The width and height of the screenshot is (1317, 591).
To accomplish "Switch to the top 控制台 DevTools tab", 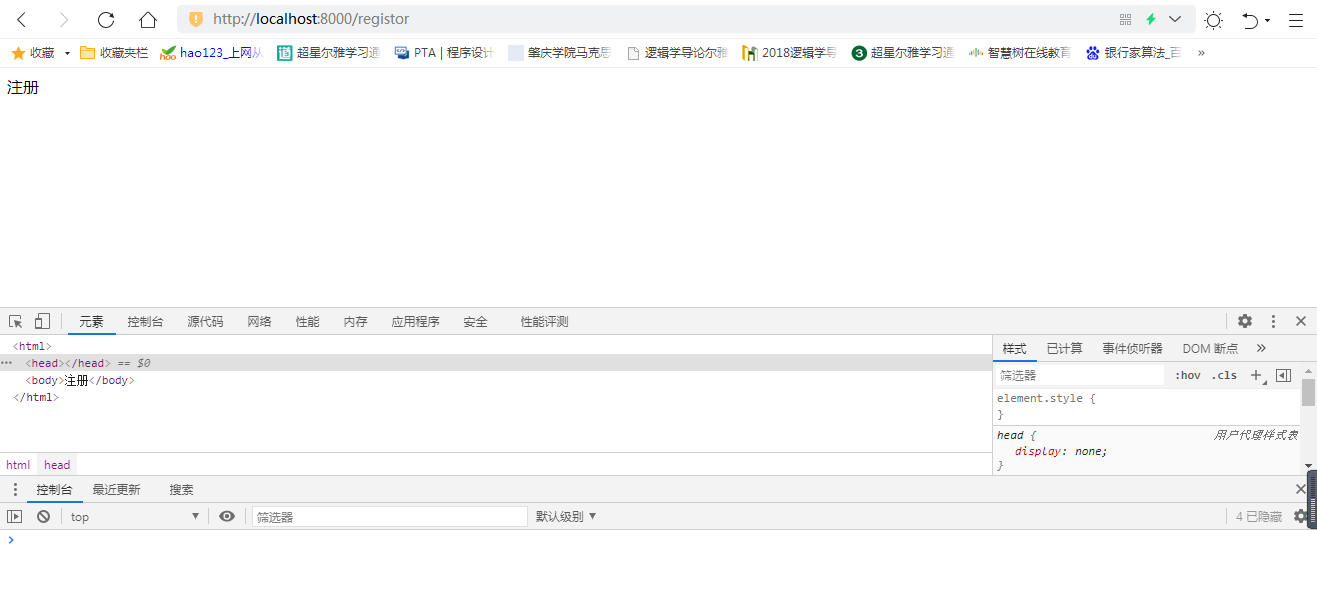I will (x=145, y=322).
